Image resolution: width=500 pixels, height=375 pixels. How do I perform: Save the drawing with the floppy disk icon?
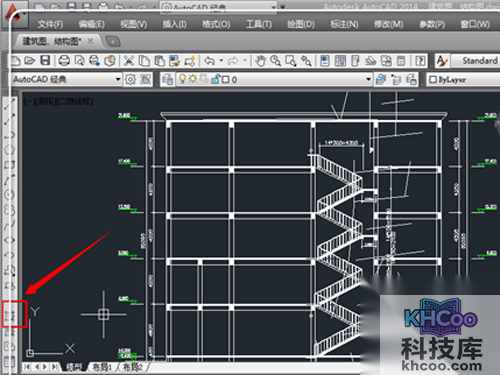[x=45, y=61]
